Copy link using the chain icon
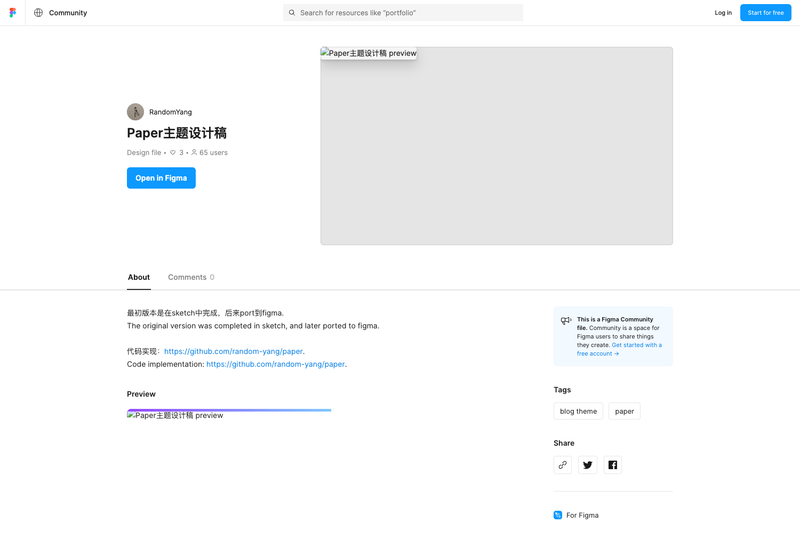The height and width of the screenshot is (533, 800). coord(563,465)
